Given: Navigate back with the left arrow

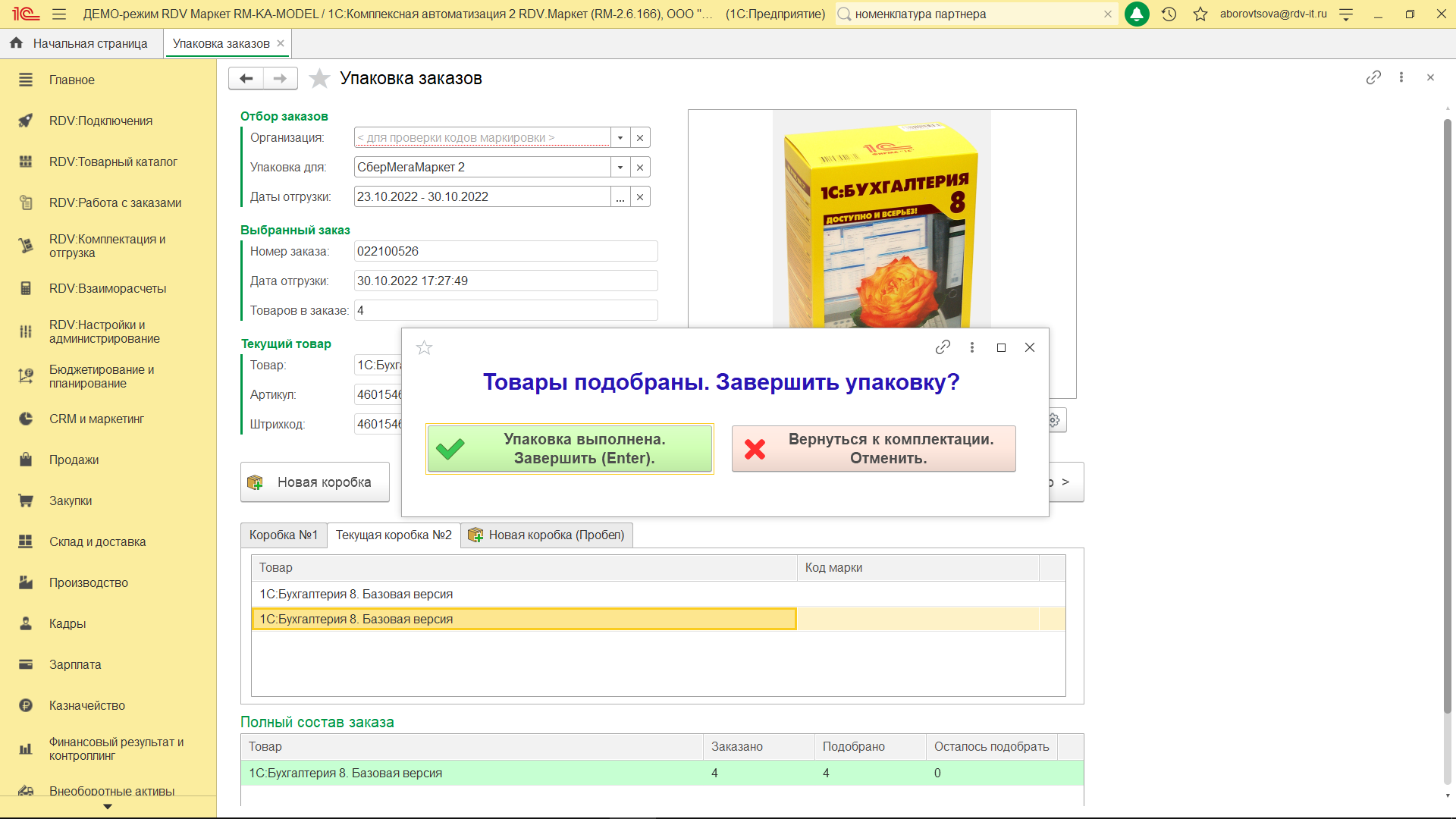Looking at the screenshot, I should [x=246, y=78].
